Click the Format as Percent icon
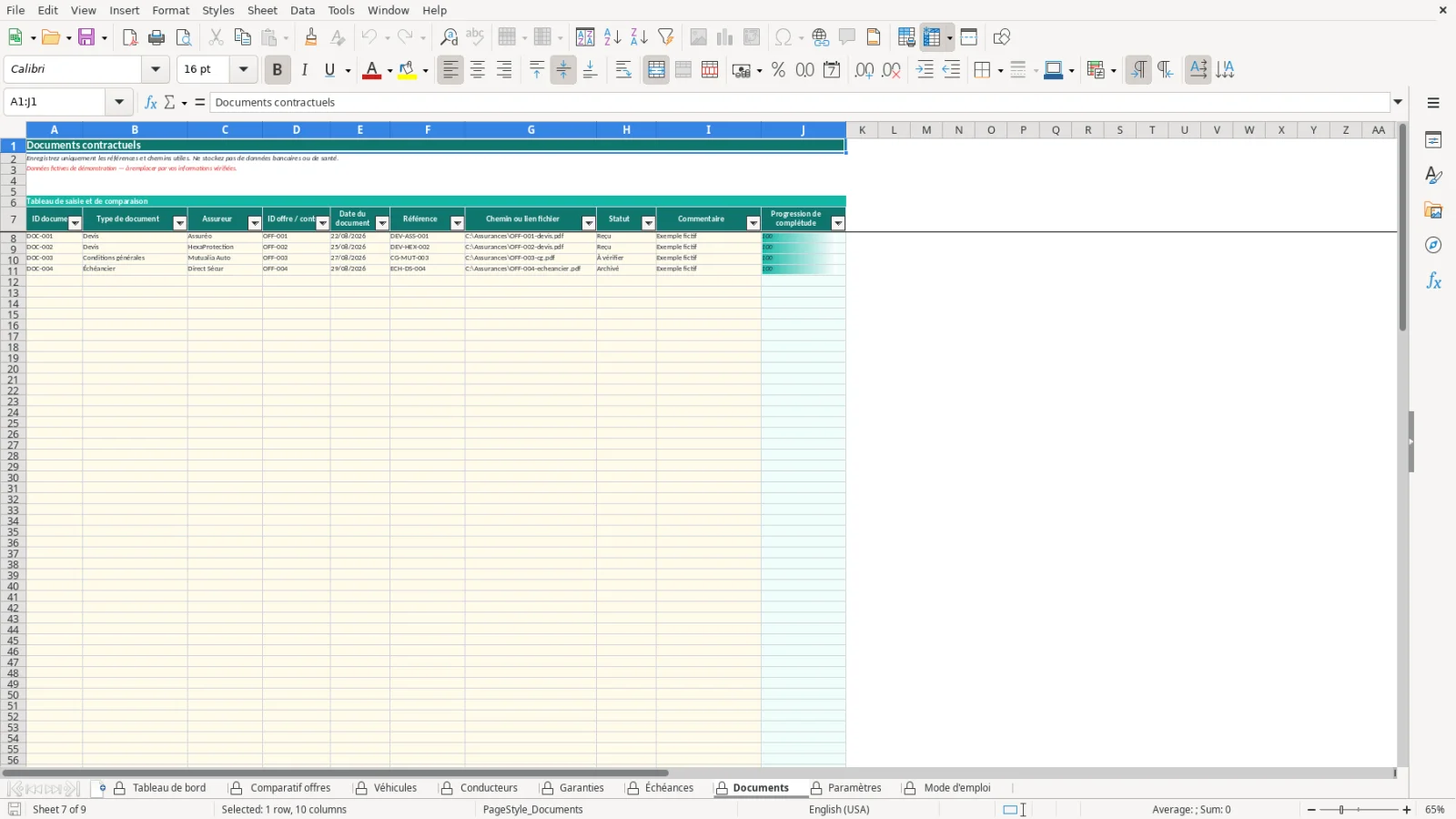Image resolution: width=1456 pixels, height=819 pixels. [x=778, y=70]
